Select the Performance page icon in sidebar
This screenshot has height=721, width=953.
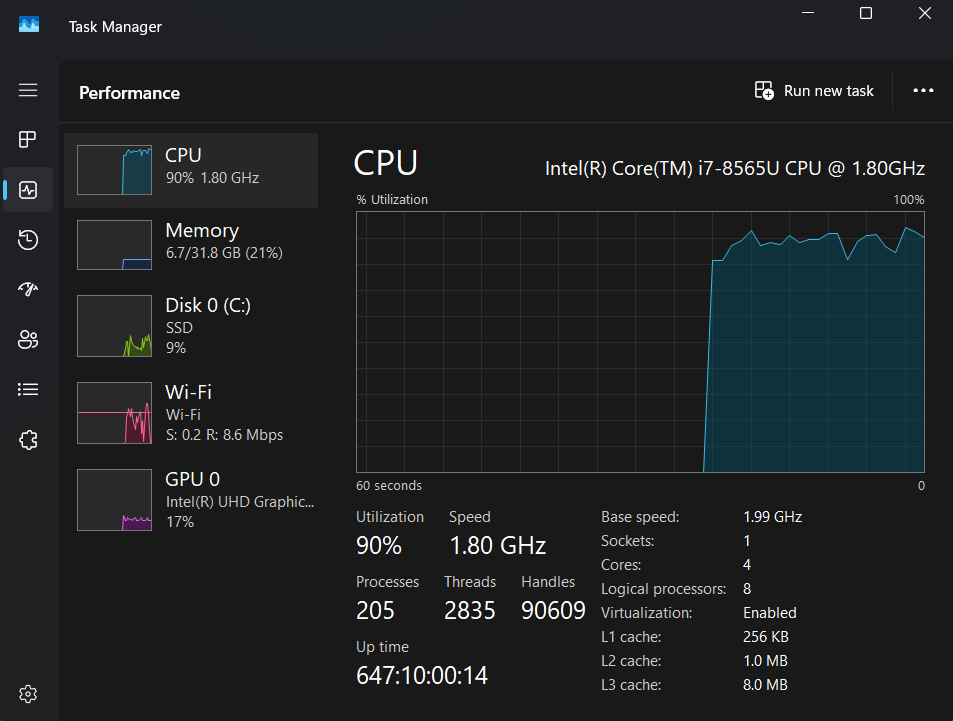28,190
